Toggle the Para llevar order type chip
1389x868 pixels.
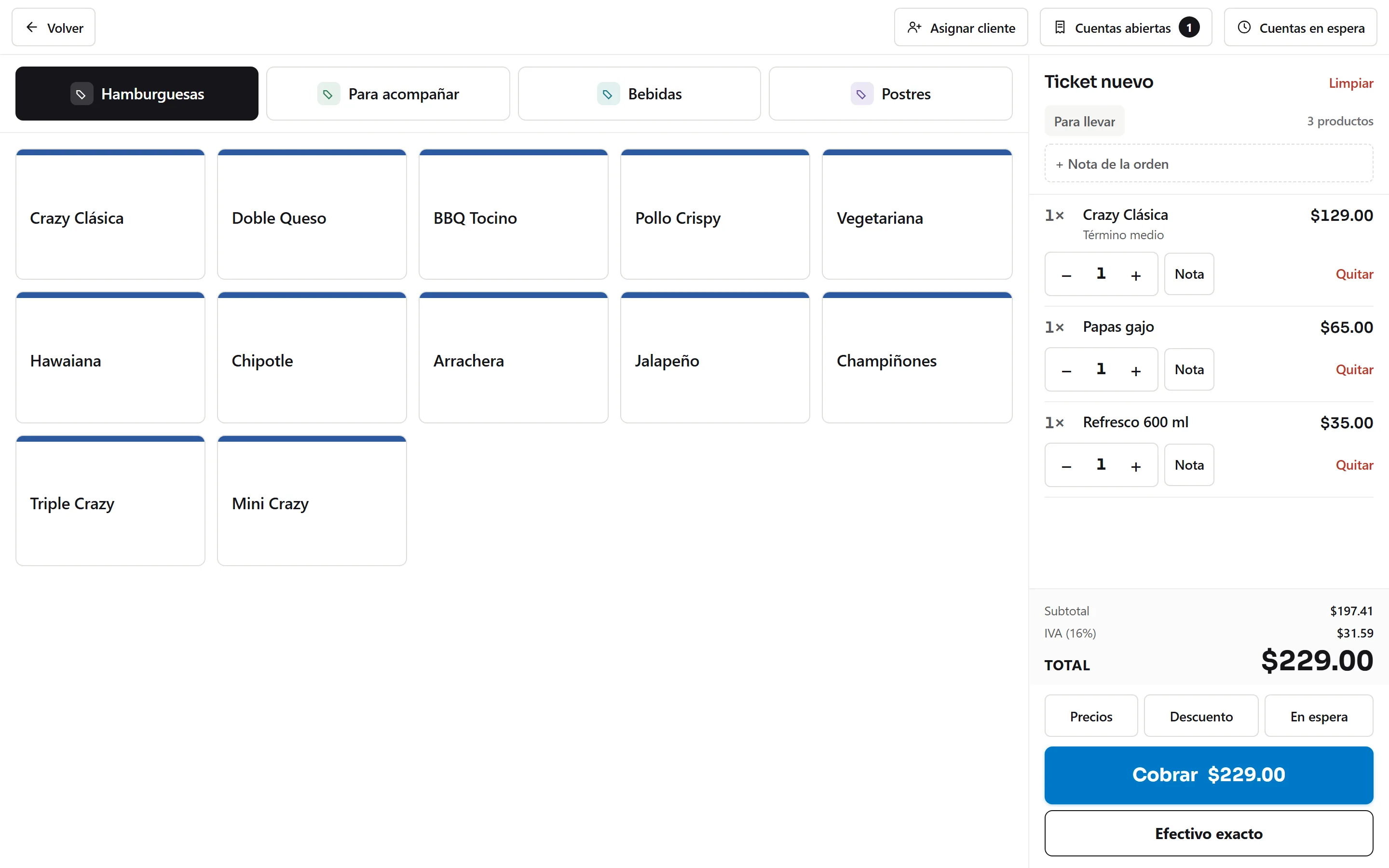click(x=1084, y=121)
